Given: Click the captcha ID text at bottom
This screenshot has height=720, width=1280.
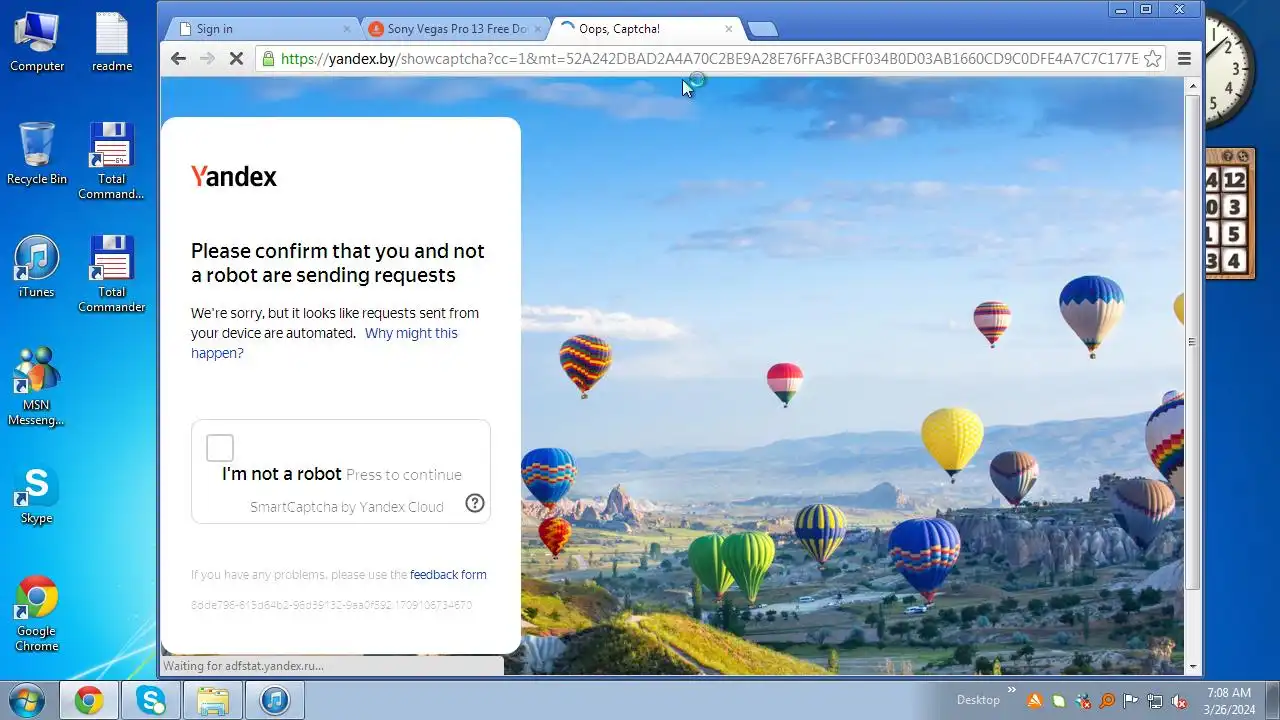Looking at the screenshot, I should tap(331, 605).
